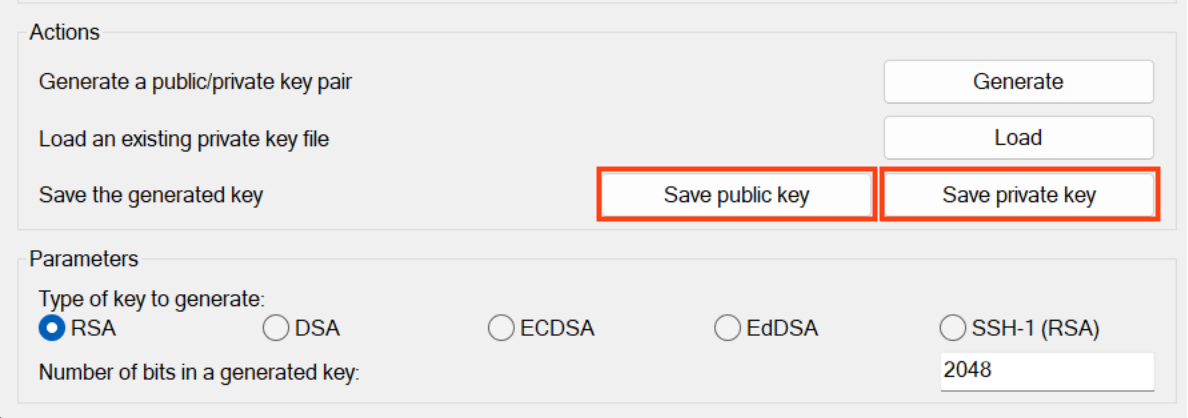Click the Actions group heading
Viewport: 1188px width, 418px height.
(65, 32)
